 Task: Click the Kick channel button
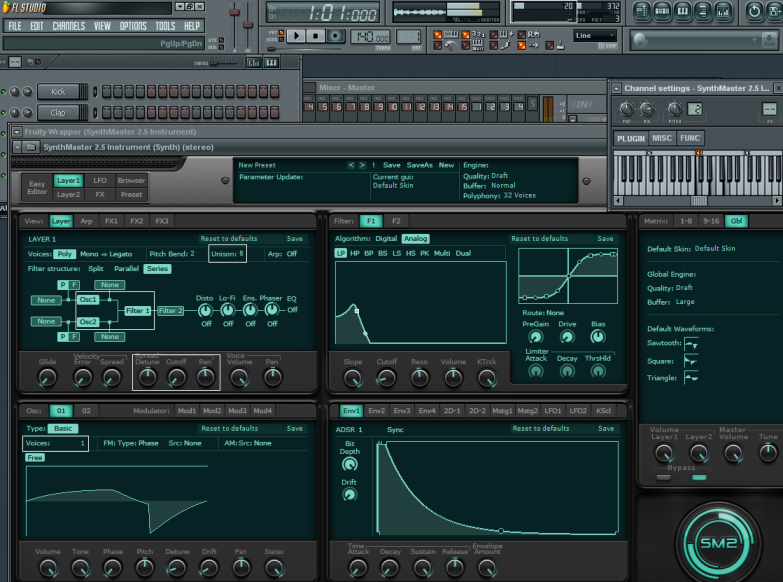click(x=58, y=91)
